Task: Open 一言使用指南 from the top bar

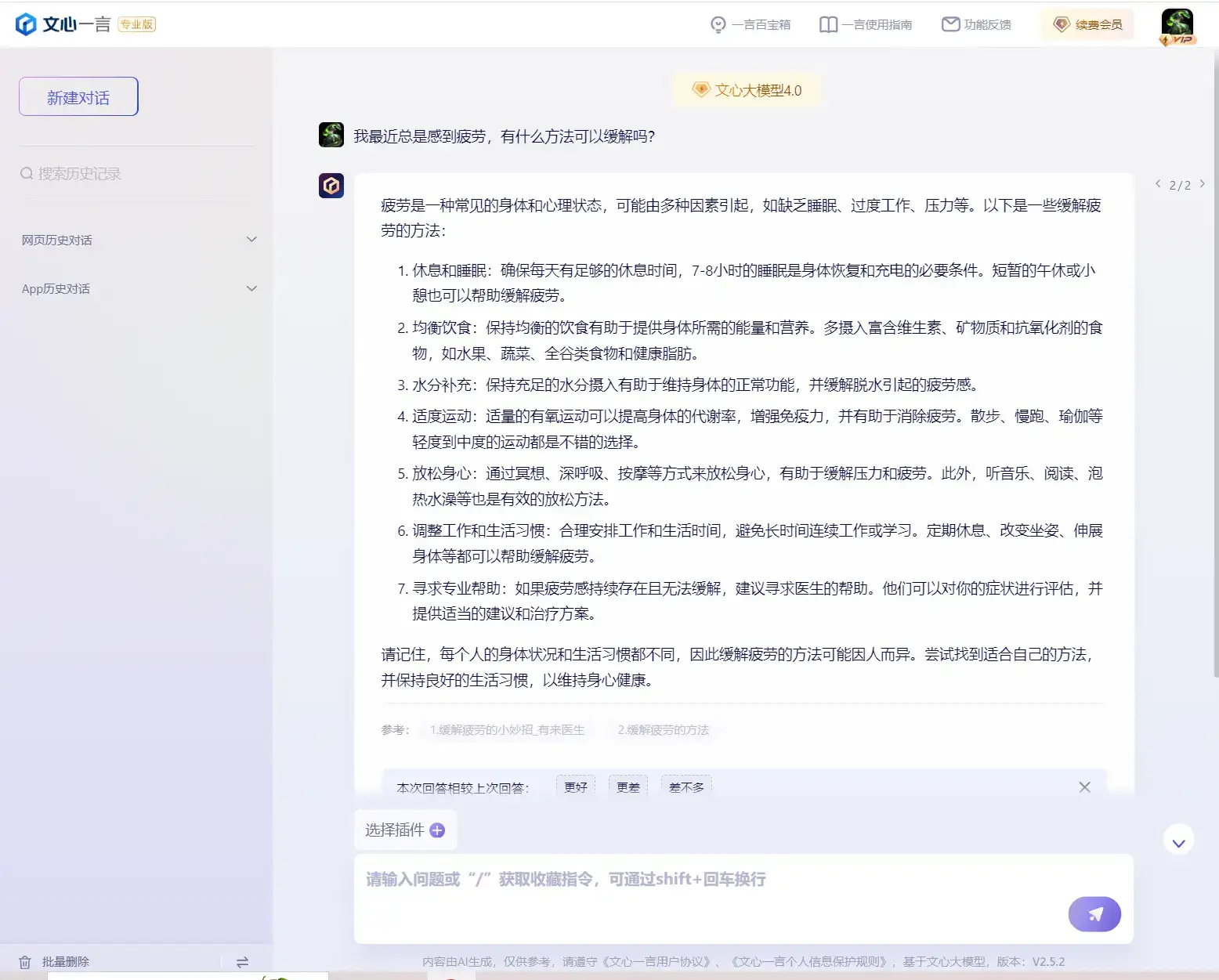Action: tap(865, 24)
